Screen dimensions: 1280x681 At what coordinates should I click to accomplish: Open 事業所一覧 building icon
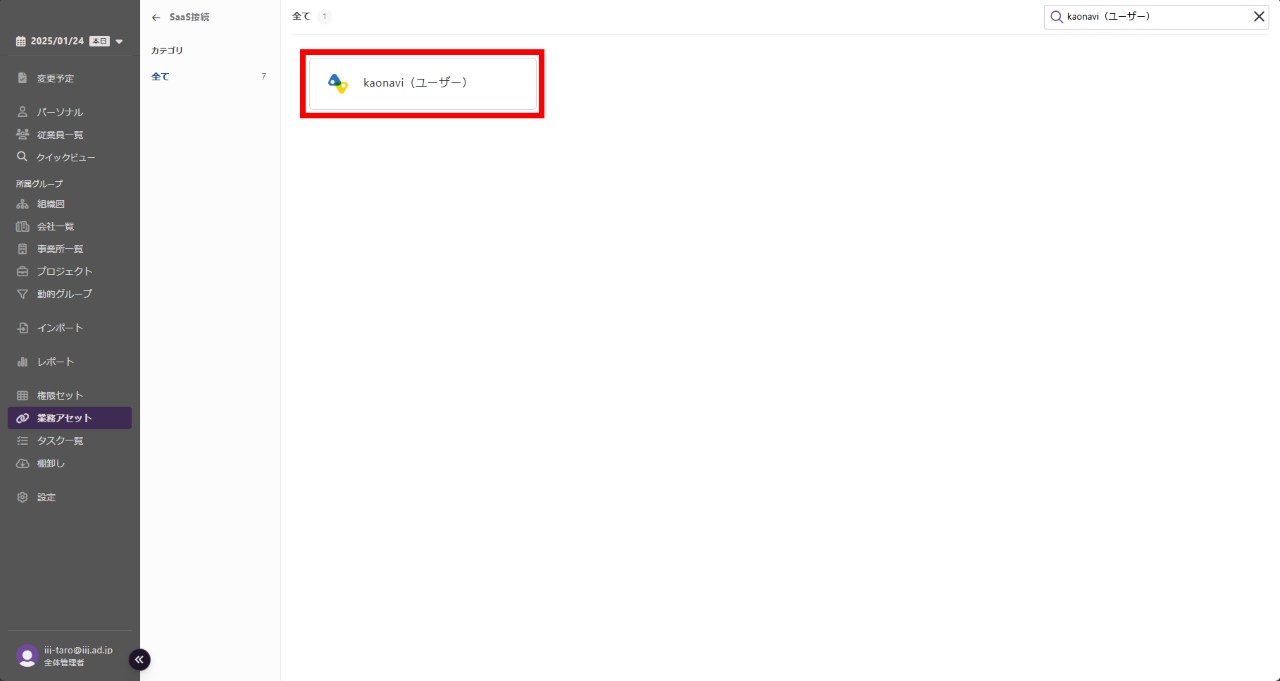click(x=23, y=249)
